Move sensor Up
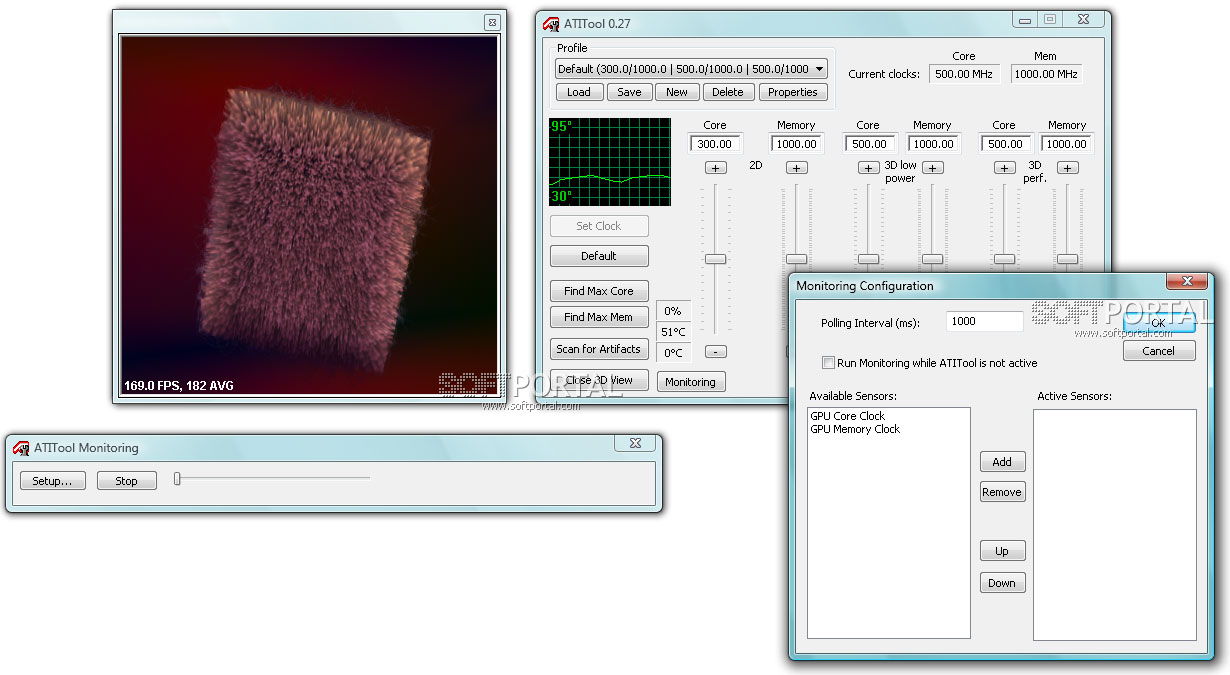 click(1002, 551)
